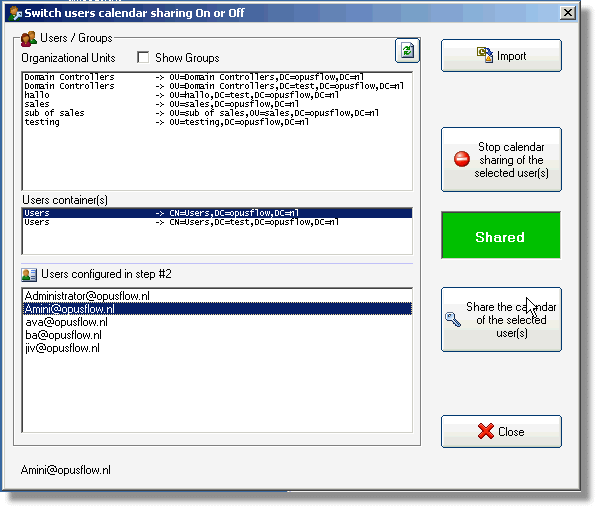Select the testing organizational unit
Viewport: 595px width, 506px height.
point(217,122)
